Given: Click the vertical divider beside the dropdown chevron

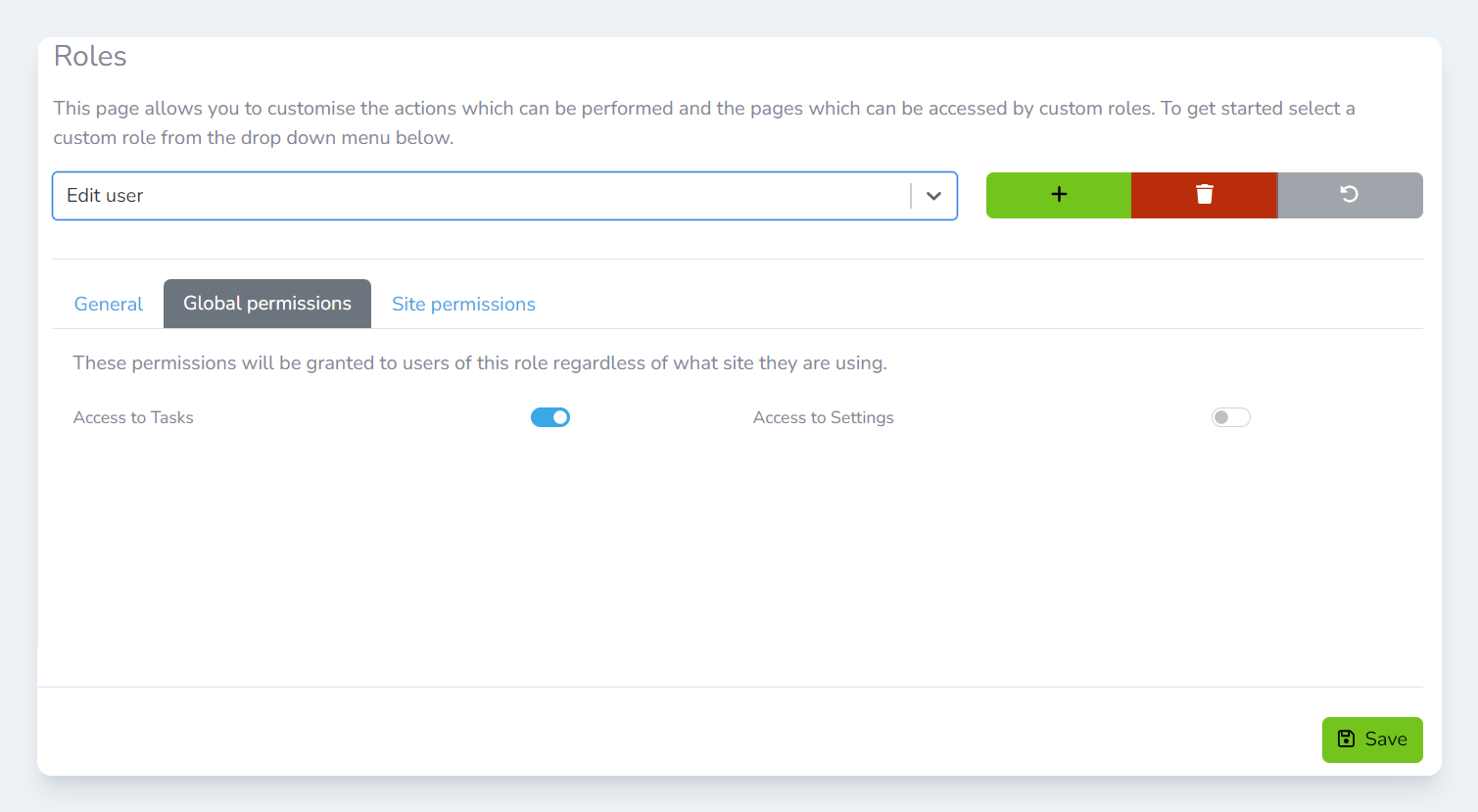Looking at the screenshot, I should 911,196.
